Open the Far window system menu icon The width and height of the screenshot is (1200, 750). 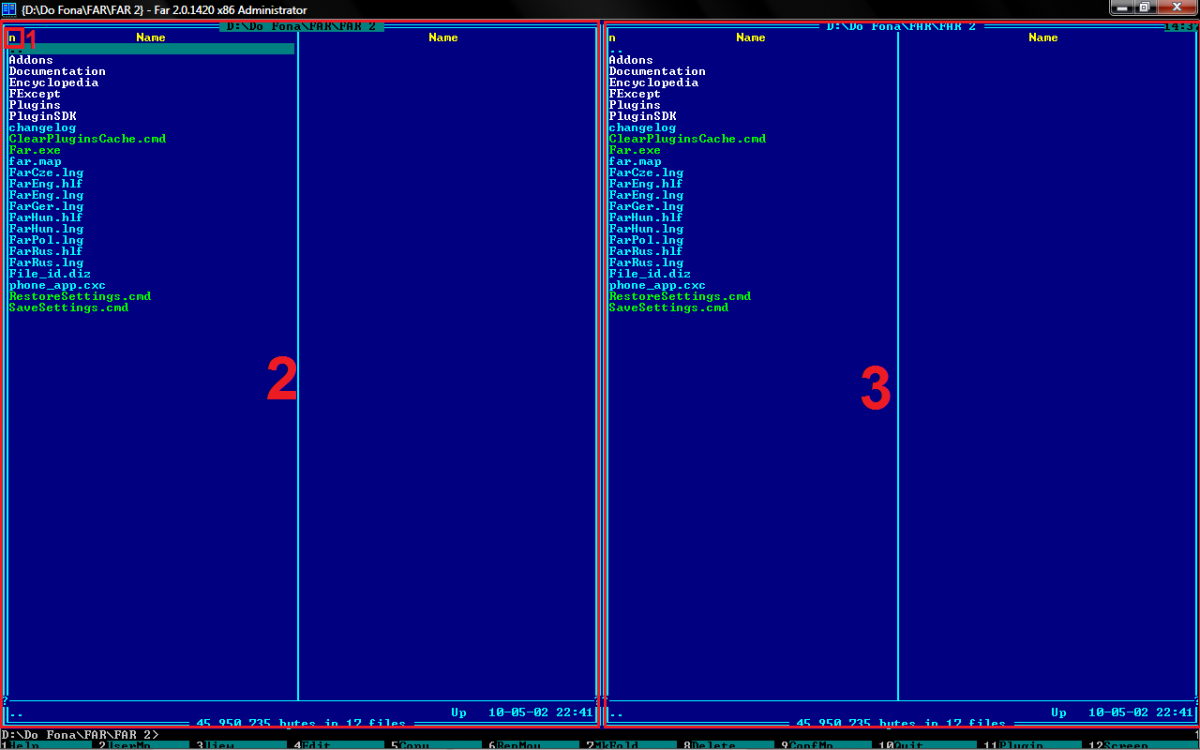point(10,8)
